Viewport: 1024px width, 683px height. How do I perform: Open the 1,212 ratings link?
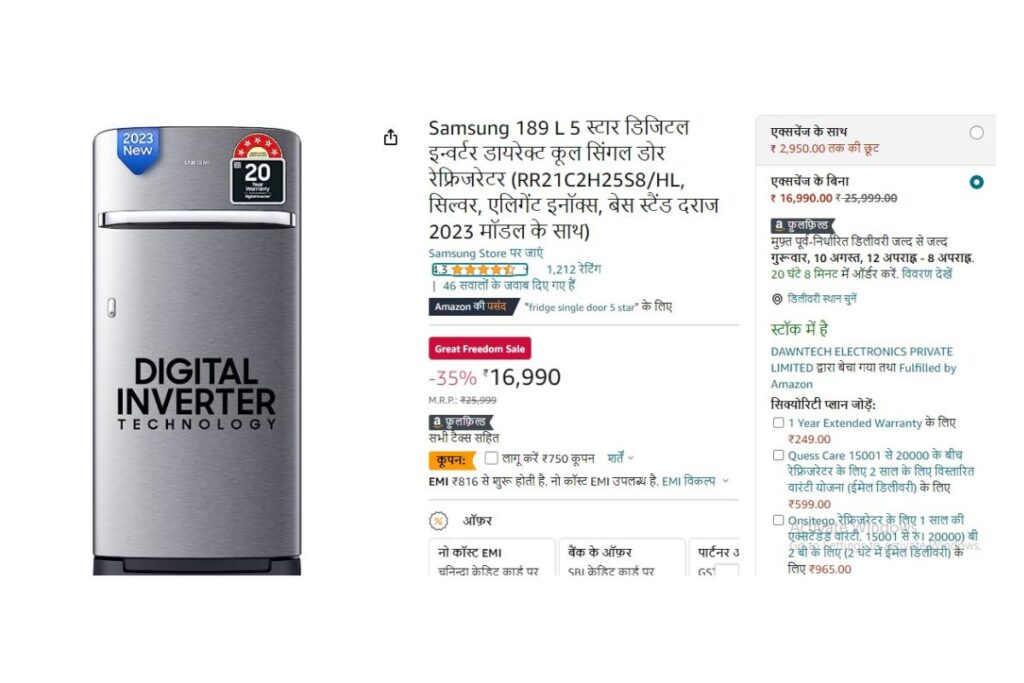pos(573,269)
